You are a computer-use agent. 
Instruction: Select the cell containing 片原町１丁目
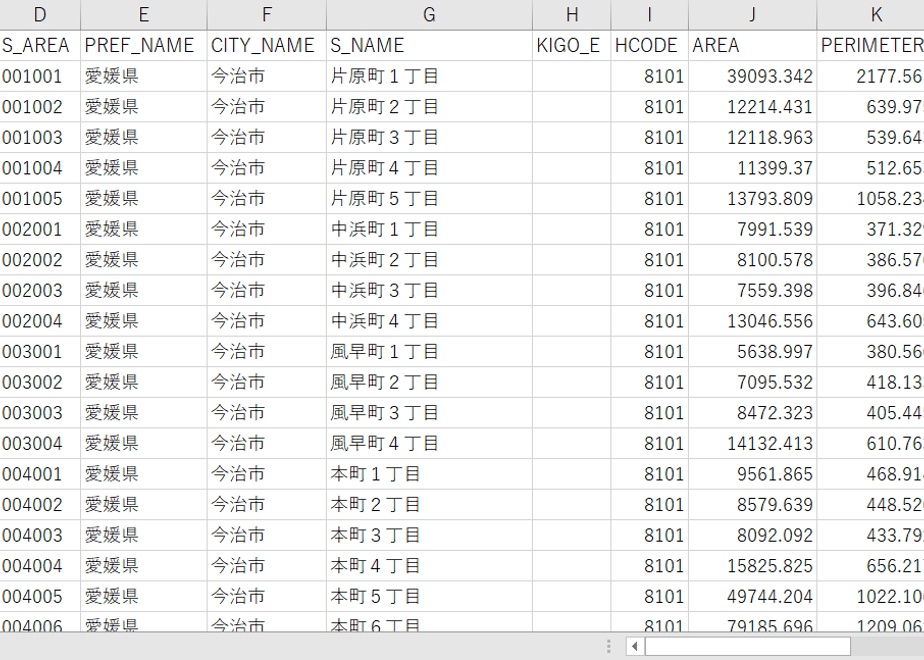(x=429, y=76)
